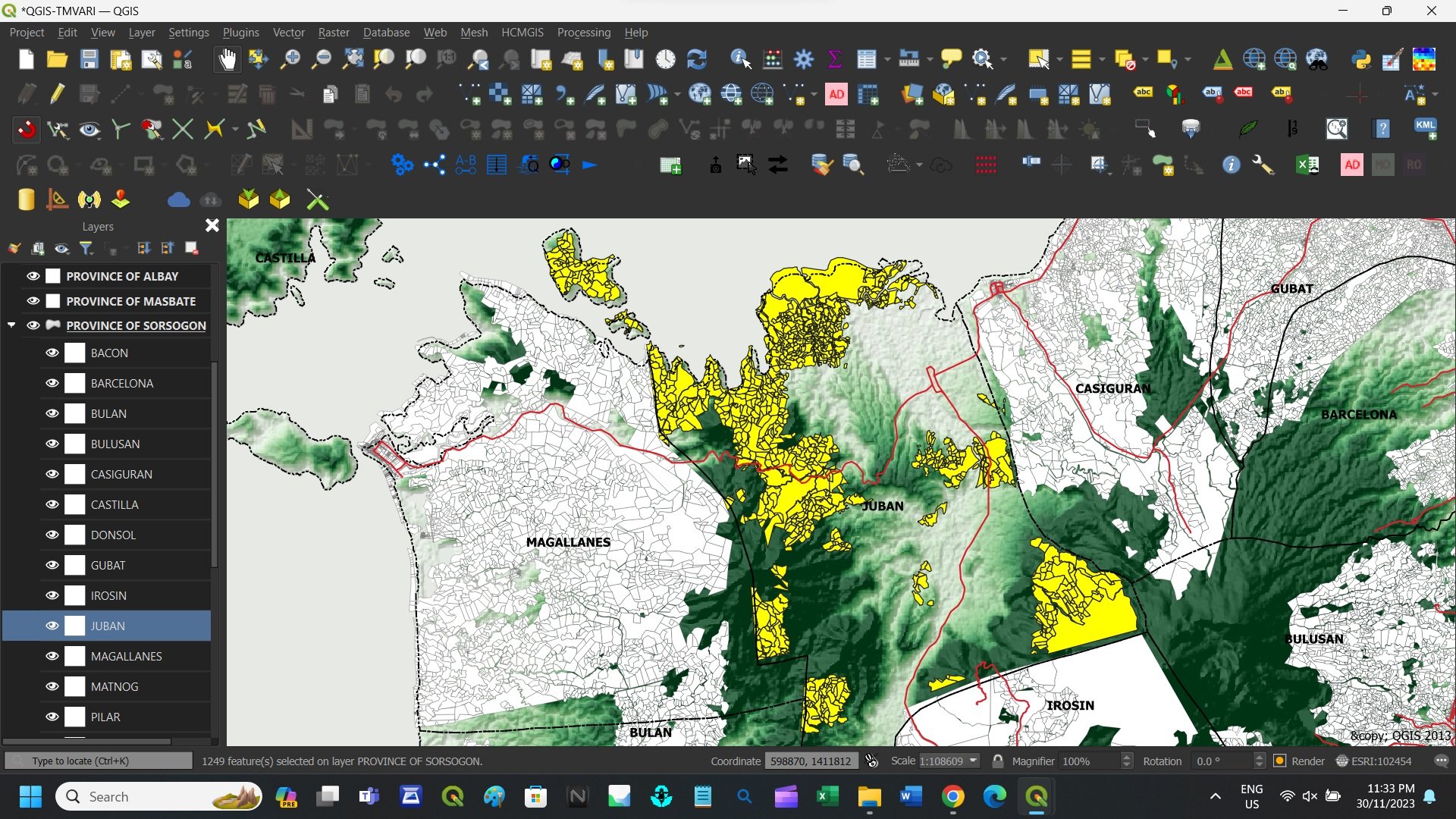1456x819 pixels.
Task: Click the Save Project icon
Action: pyautogui.click(x=89, y=59)
